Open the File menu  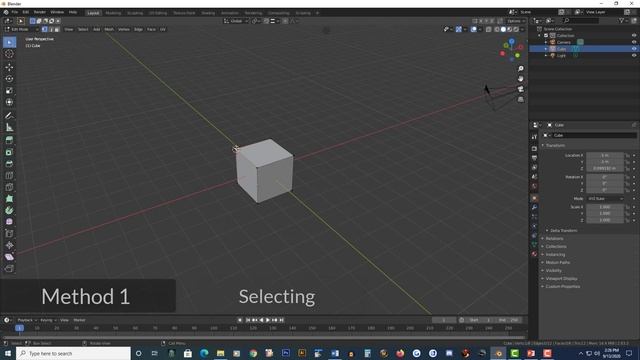click(15, 12)
